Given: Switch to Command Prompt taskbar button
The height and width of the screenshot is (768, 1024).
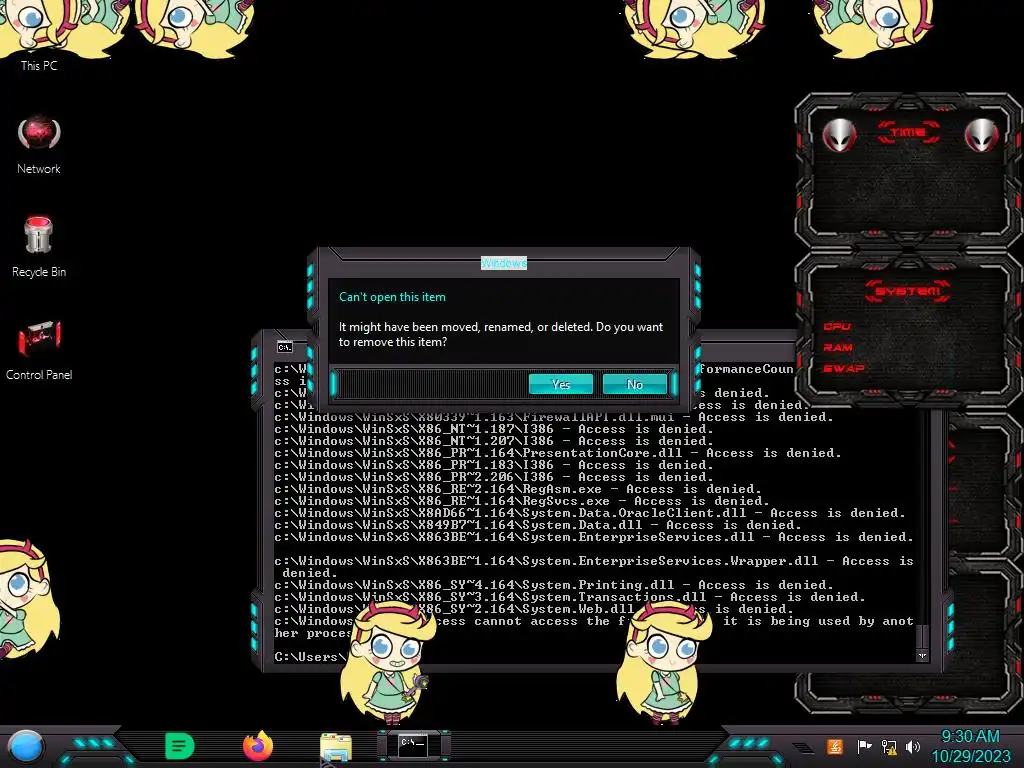Looking at the screenshot, I should click(413, 745).
